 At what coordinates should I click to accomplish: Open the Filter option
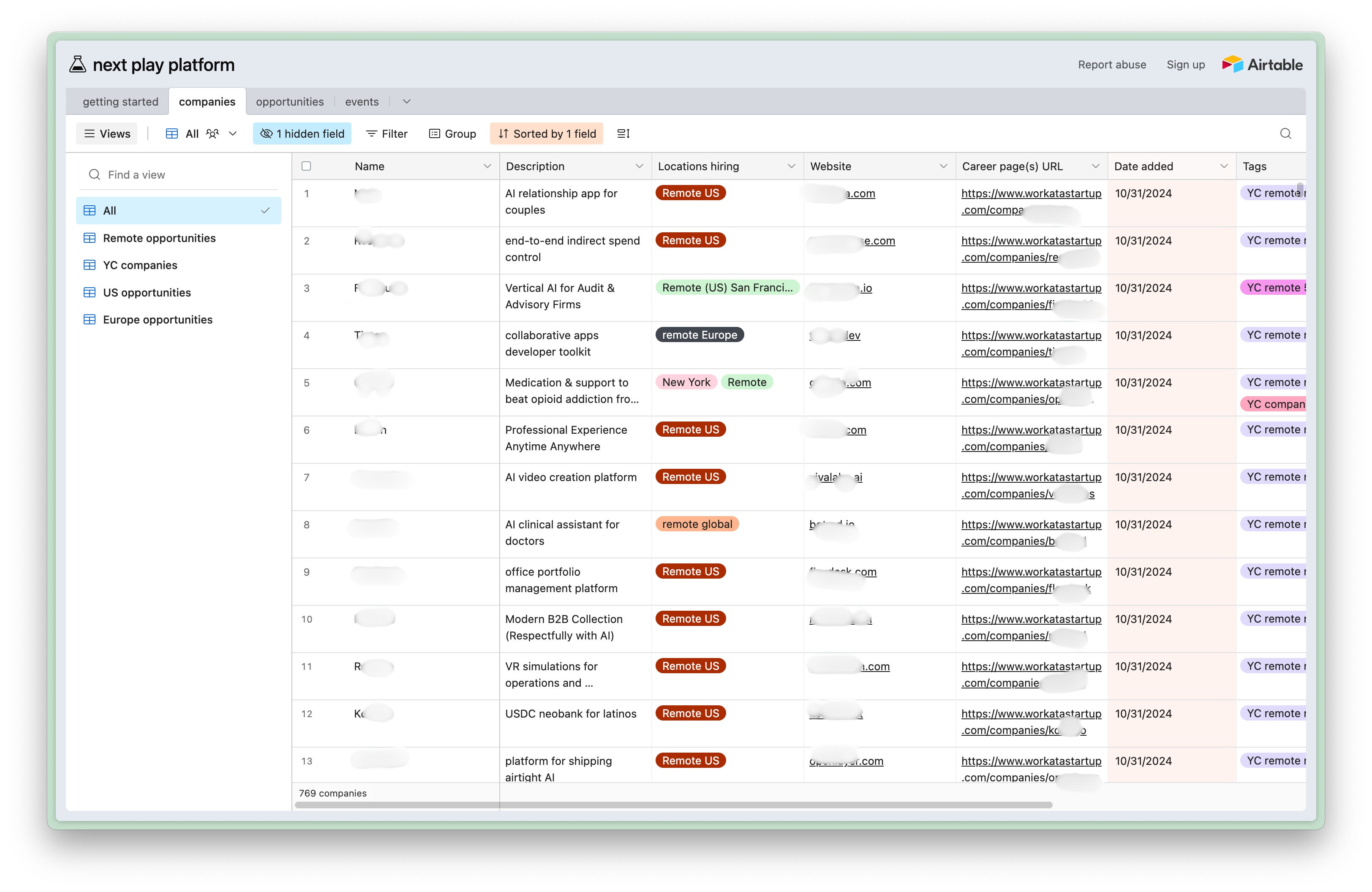[387, 134]
